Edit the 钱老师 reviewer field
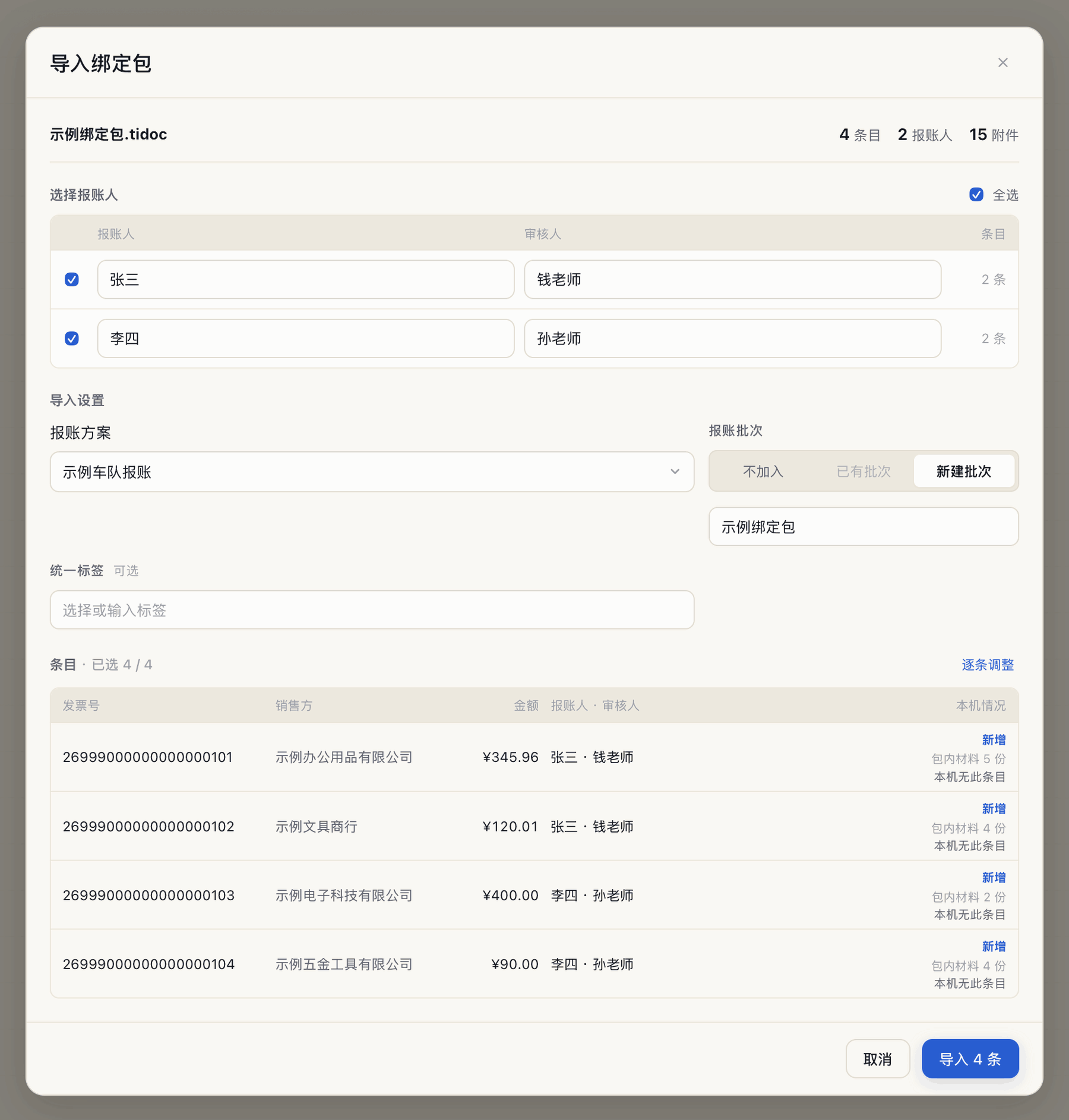This screenshot has height=1120, width=1069. coord(732,279)
